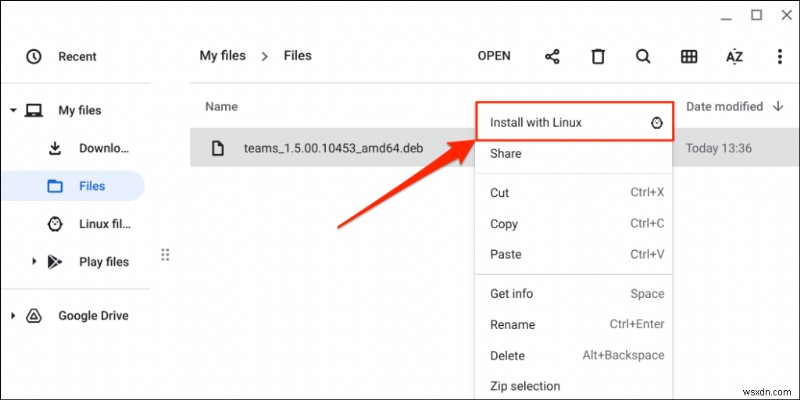Click the Delete trash can icon

[597, 56]
